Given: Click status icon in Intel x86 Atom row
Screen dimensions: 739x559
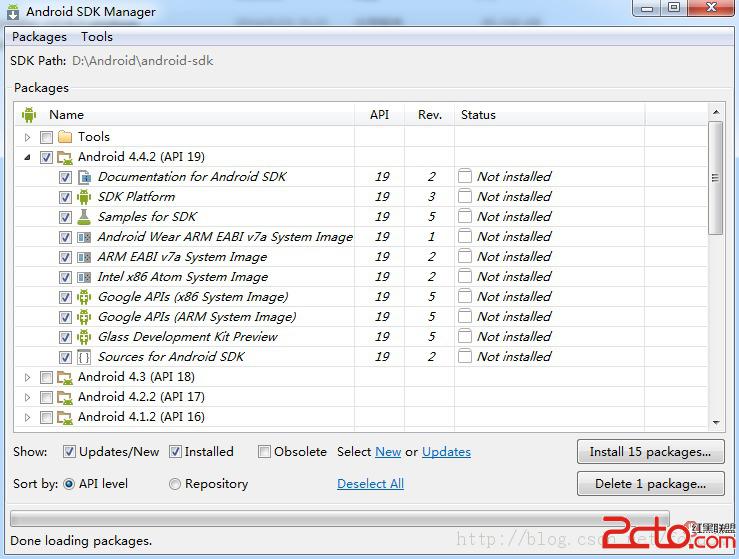Looking at the screenshot, I should coord(465,277).
